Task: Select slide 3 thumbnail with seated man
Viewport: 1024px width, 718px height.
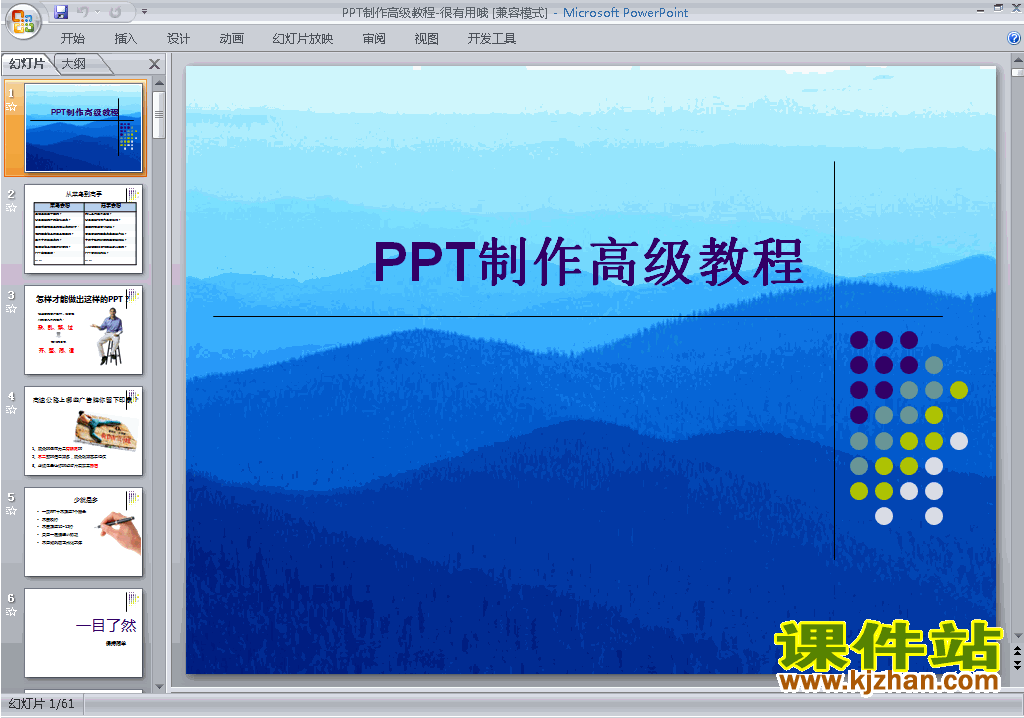Action: point(83,330)
